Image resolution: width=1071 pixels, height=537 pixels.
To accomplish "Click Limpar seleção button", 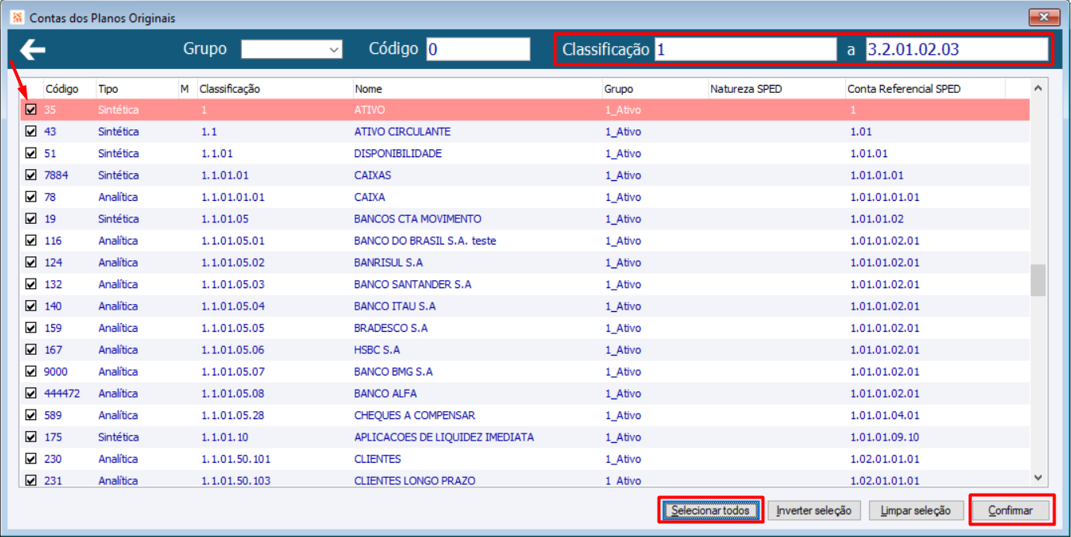I will [918, 510].
